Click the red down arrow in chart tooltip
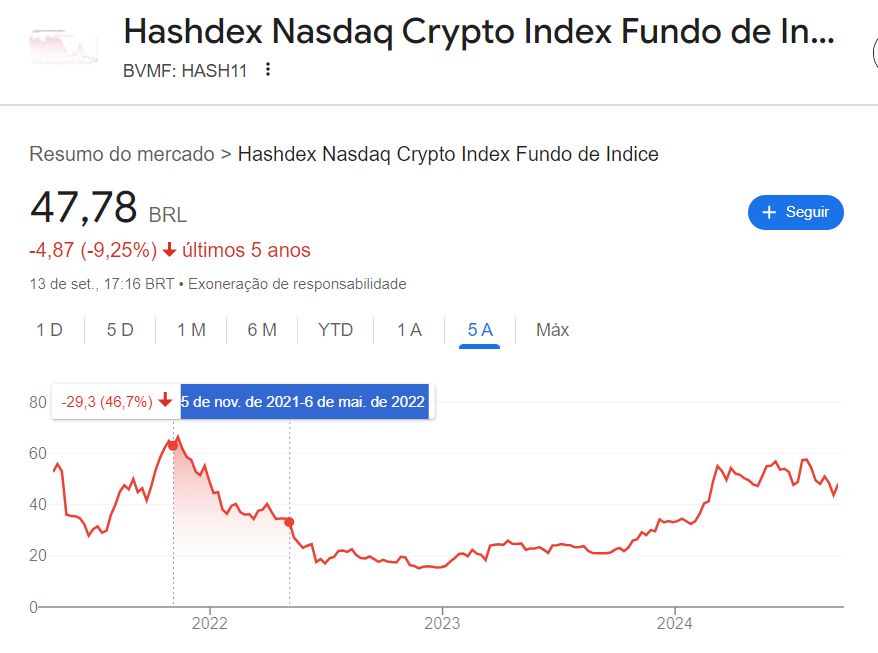This screenshot has width=878, height=653. pyautogui.click(x=165, y=401)
